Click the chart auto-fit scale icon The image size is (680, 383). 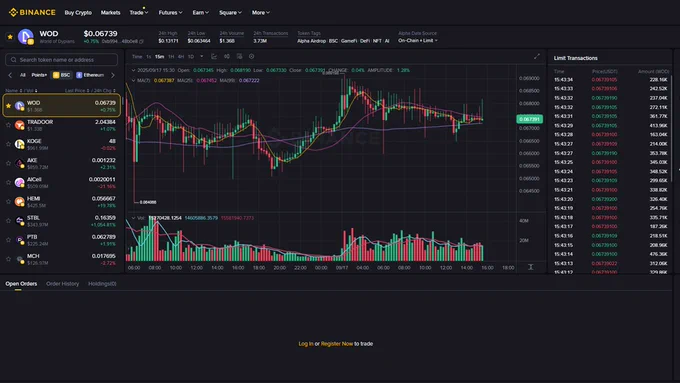[530, 267]
